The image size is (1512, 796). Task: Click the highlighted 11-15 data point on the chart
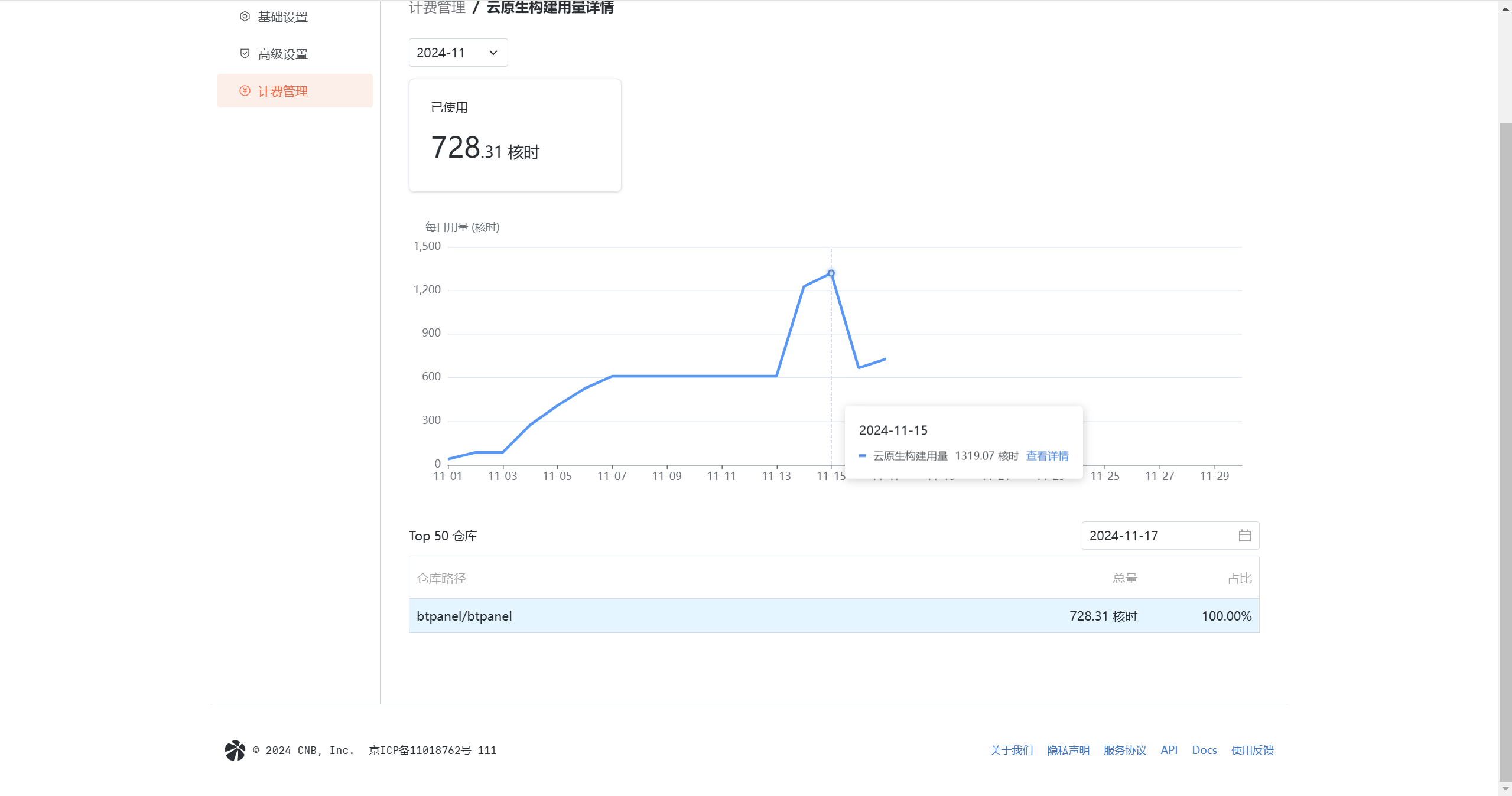click(831, 273)
